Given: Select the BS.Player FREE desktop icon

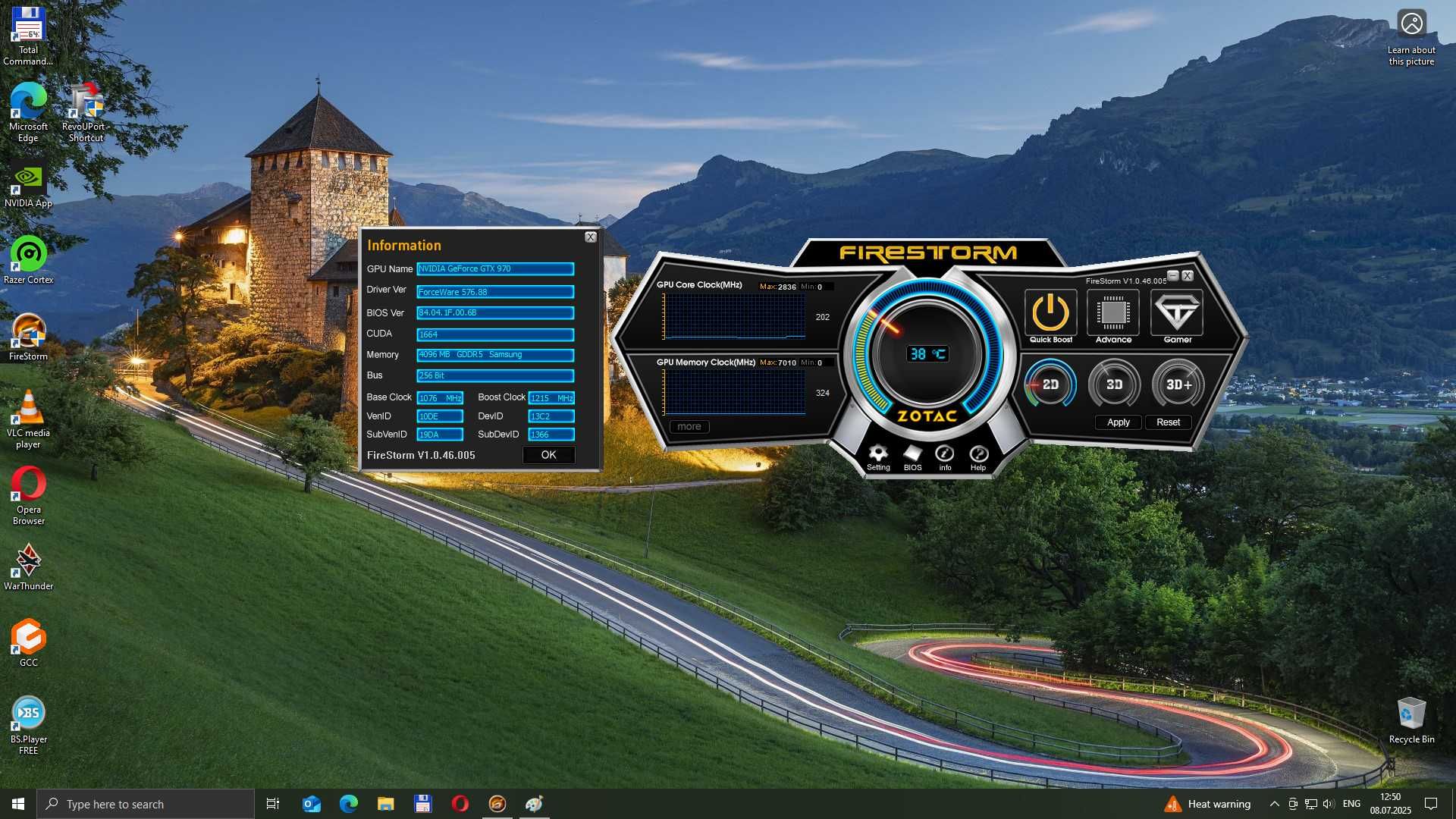Looking at the screenshot, I should tap(28, 725).
